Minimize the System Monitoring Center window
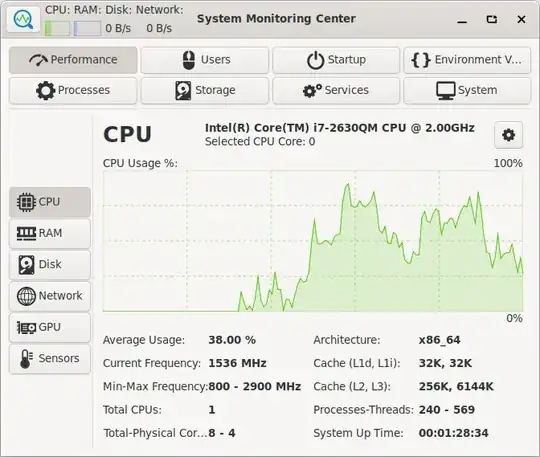The image size is (540, 457). (462, 20)
